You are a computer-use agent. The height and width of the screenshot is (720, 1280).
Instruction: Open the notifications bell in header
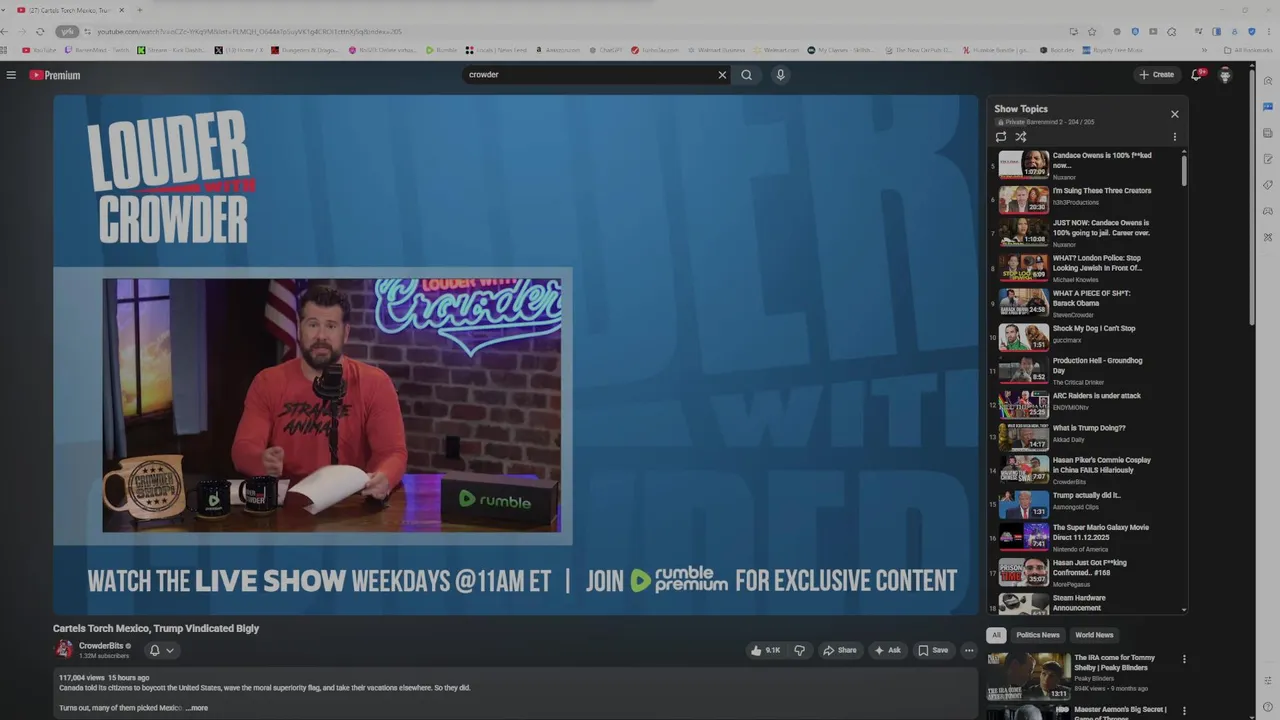[x=1196, y=75]
